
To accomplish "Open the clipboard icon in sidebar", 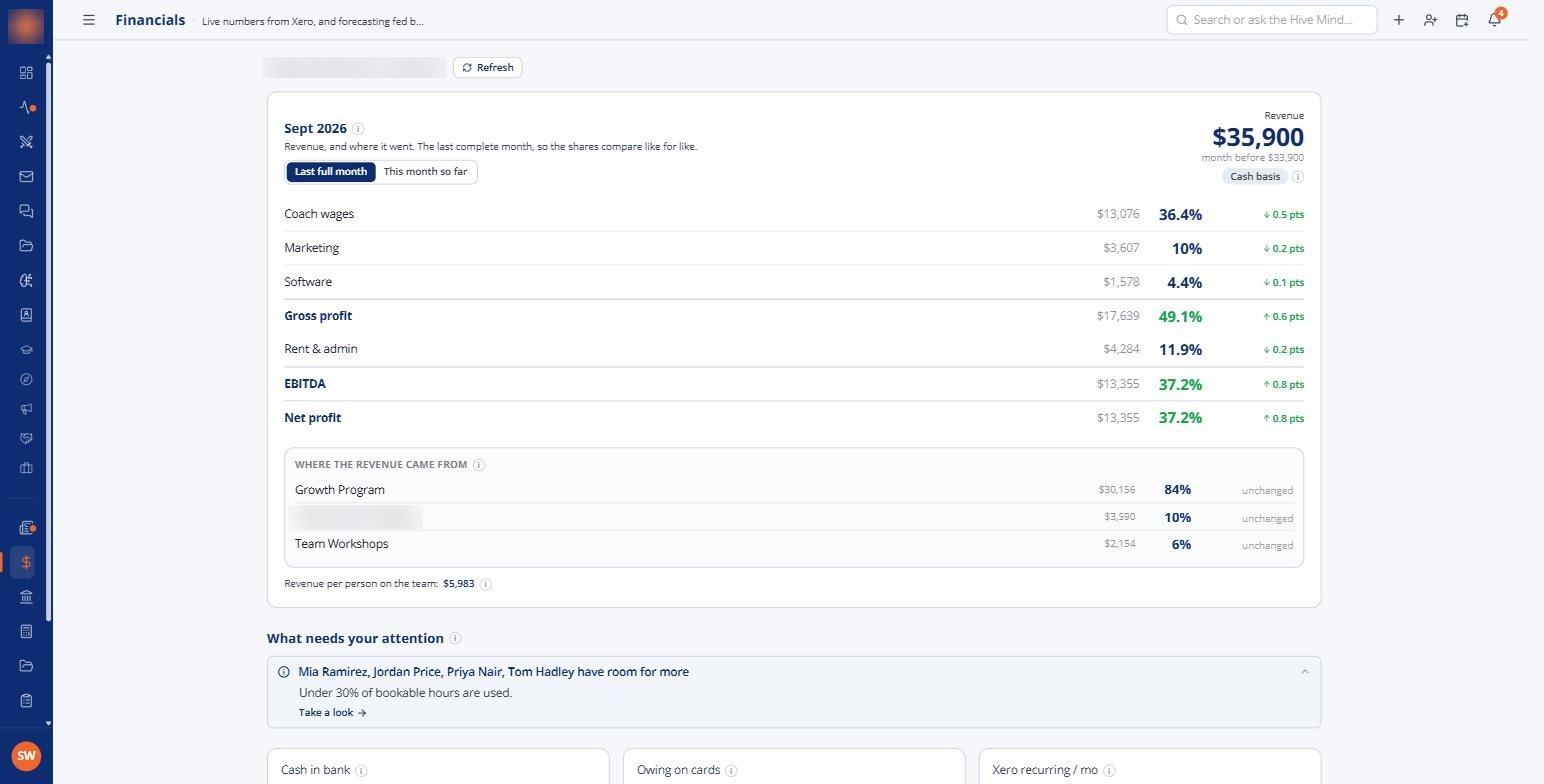I will point(26,700).
